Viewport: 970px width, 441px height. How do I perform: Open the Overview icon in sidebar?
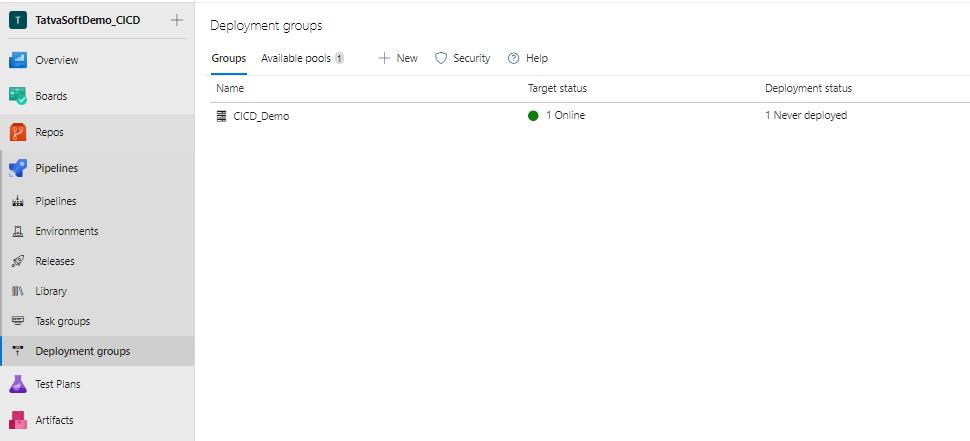[x=18, y=60]
